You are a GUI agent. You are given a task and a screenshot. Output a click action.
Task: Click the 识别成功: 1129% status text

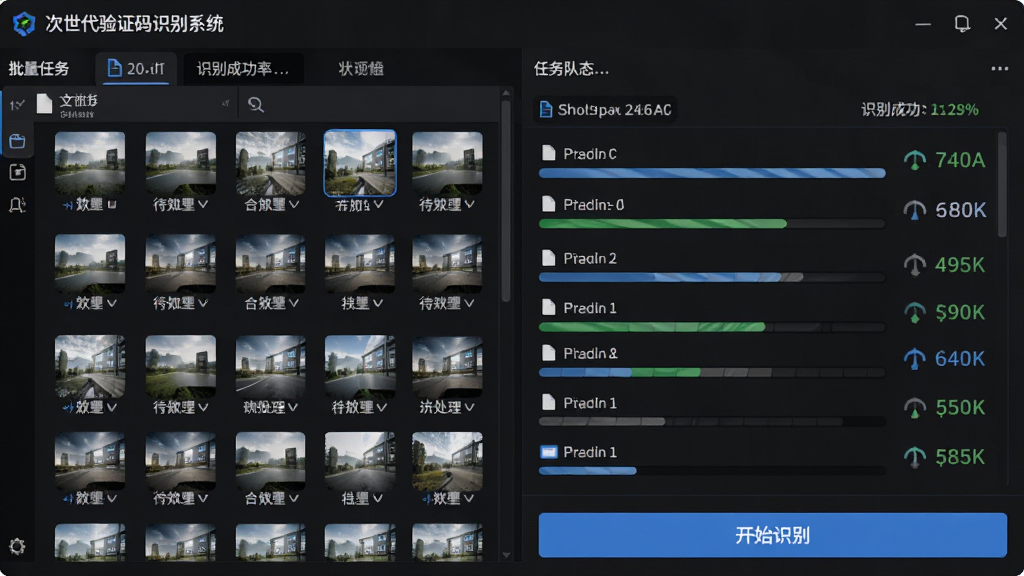coord(920,110)
